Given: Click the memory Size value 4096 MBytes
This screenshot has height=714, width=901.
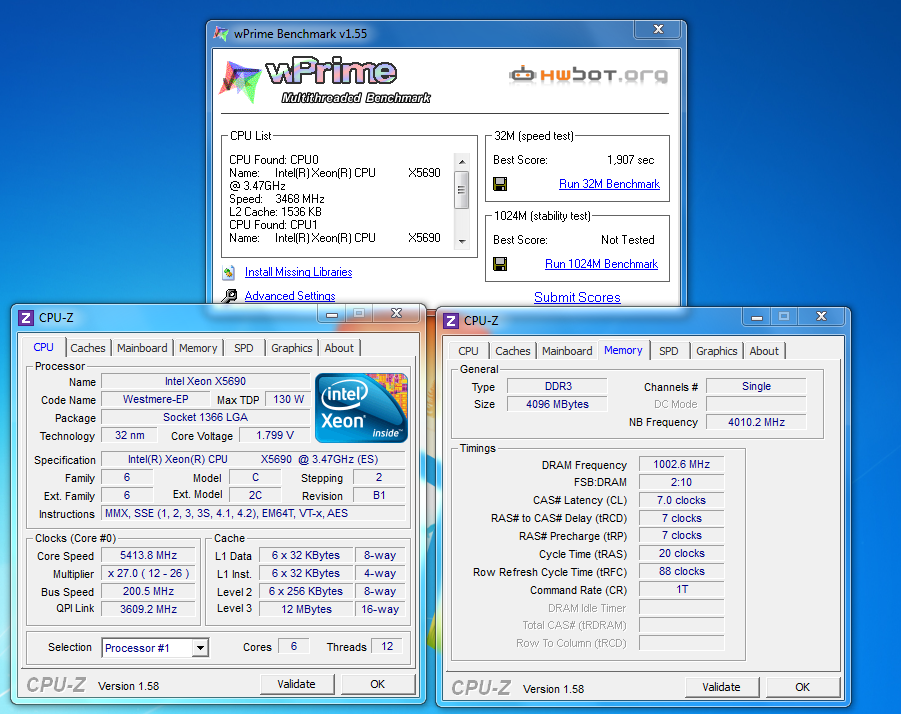Looking at the screenshot, I should 557,404.
